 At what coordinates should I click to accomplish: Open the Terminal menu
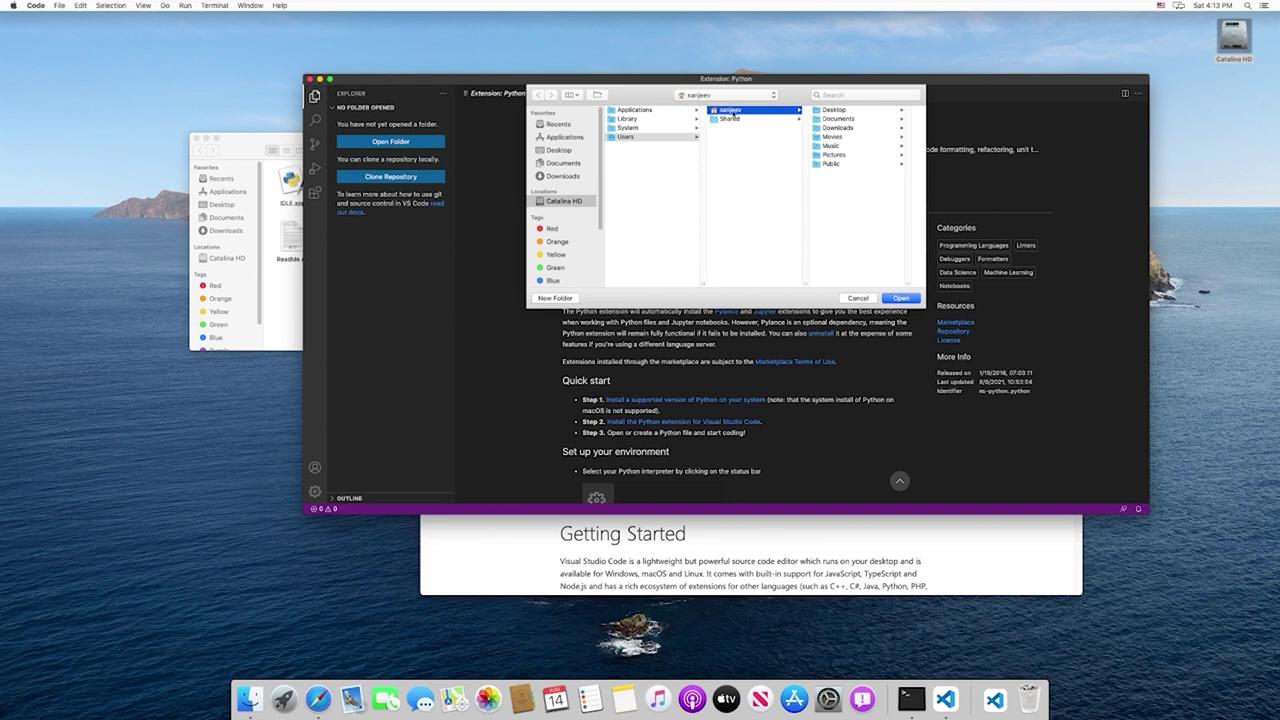point(214,5)
